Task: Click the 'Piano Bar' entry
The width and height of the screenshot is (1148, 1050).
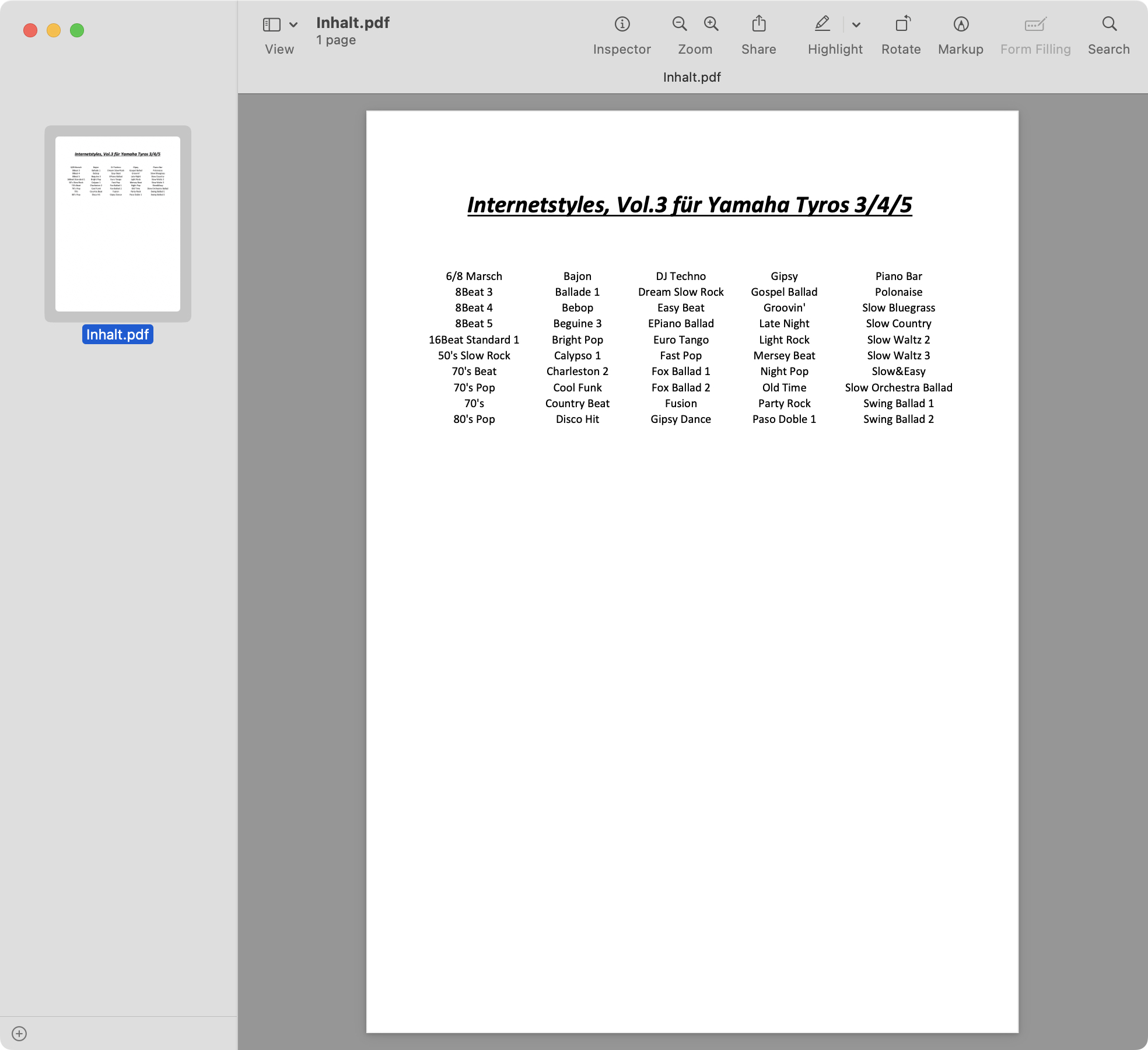Action: (898, 276)
